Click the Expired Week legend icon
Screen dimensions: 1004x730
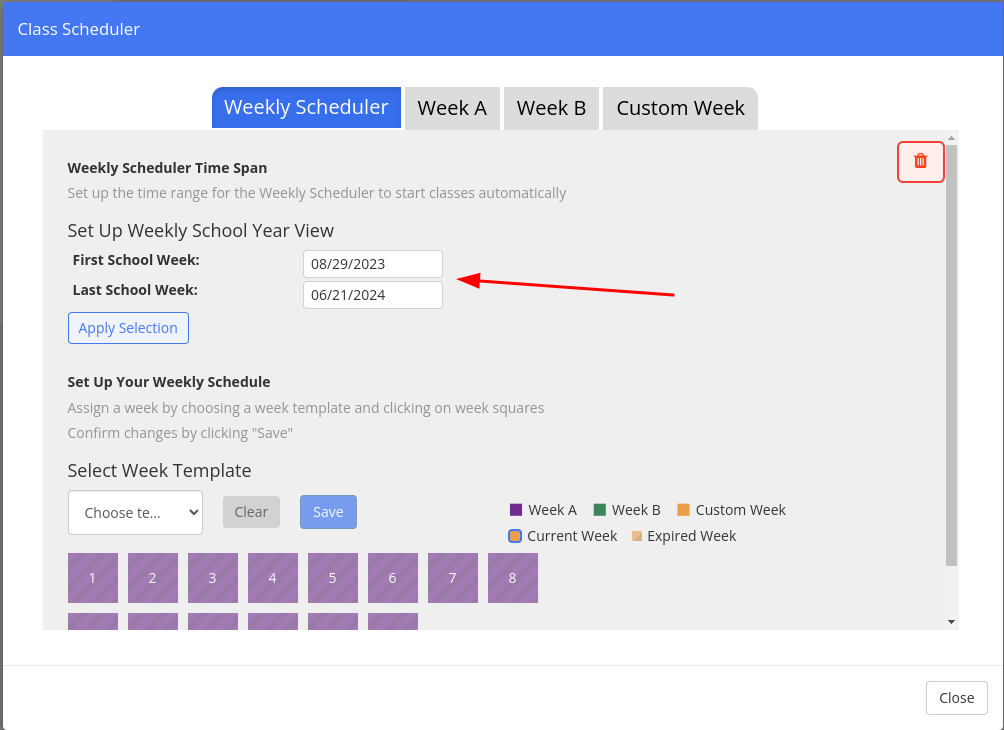pyautogui.click(x=636, y=536)
